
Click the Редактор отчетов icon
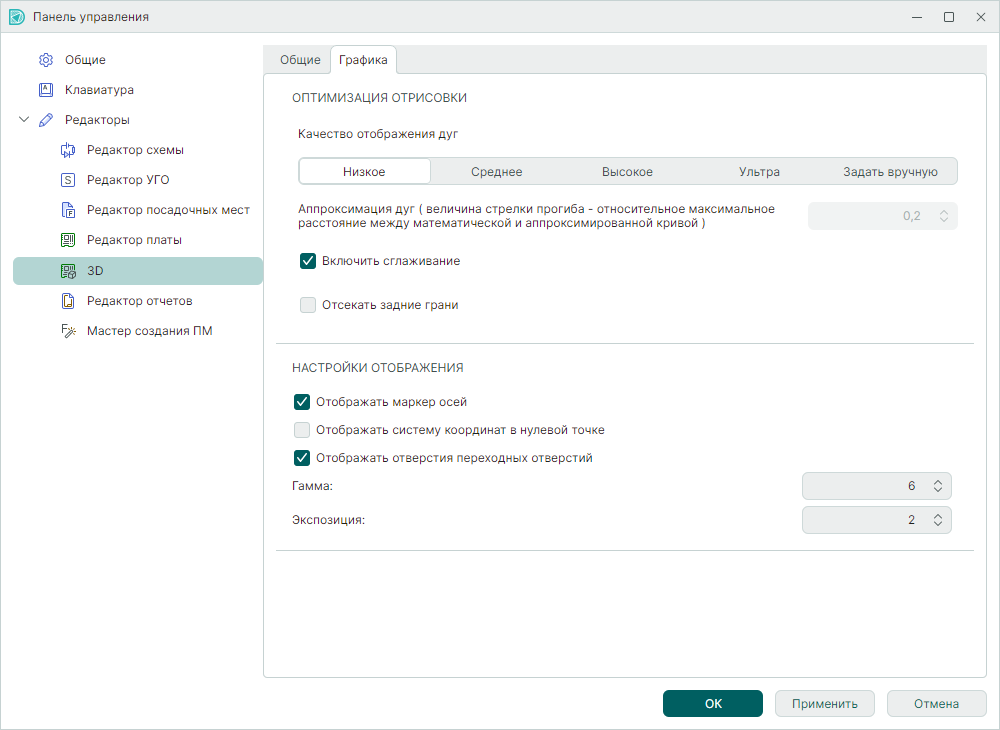pos(68,301)
